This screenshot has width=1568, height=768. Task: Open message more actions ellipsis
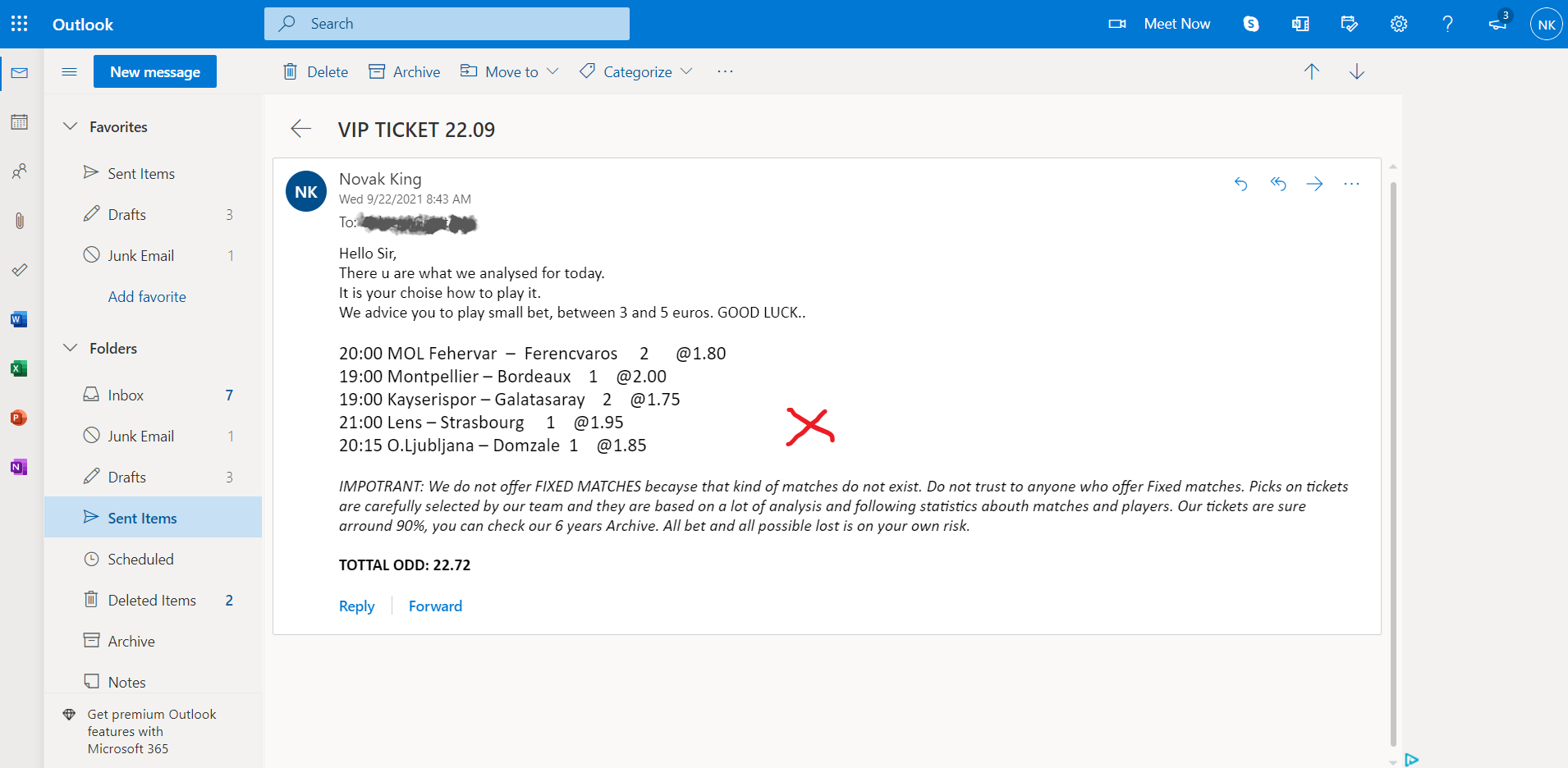[x=1352, y=184]
